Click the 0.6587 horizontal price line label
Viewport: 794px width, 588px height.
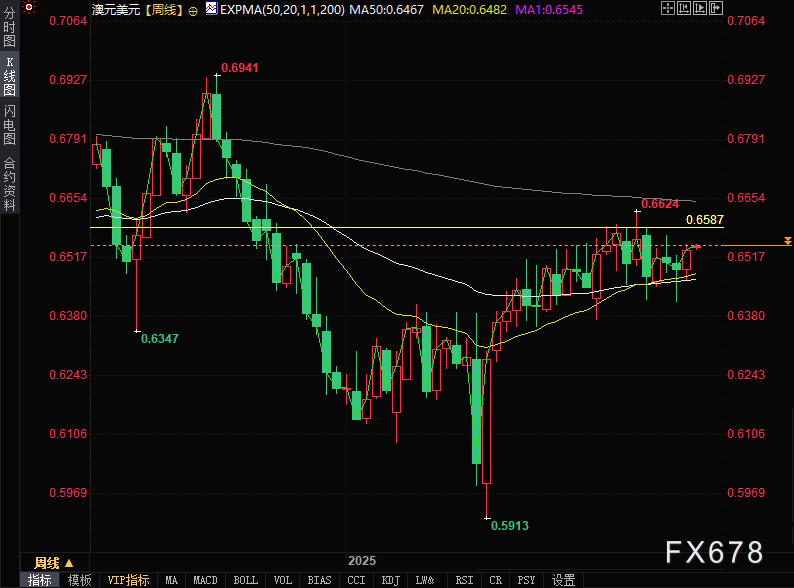705,219
